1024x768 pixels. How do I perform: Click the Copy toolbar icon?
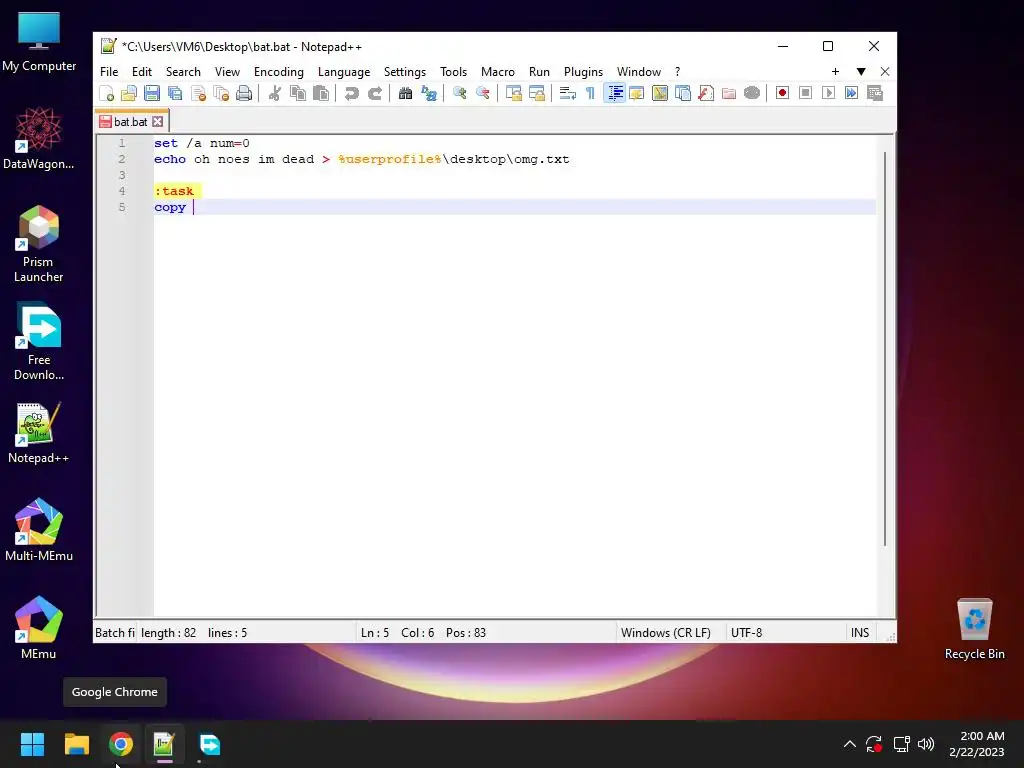pyautogui.click(x=298, y=93)
